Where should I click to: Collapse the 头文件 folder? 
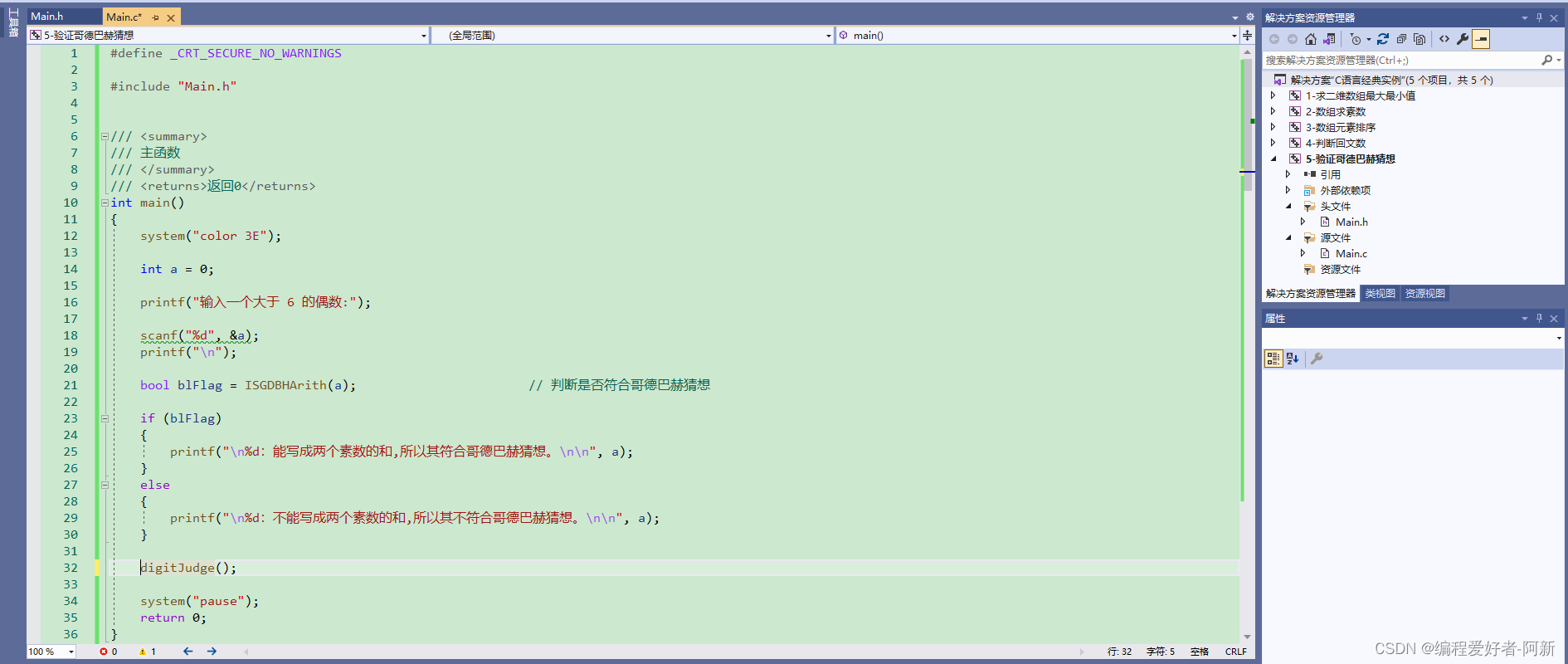point(1288,206)
